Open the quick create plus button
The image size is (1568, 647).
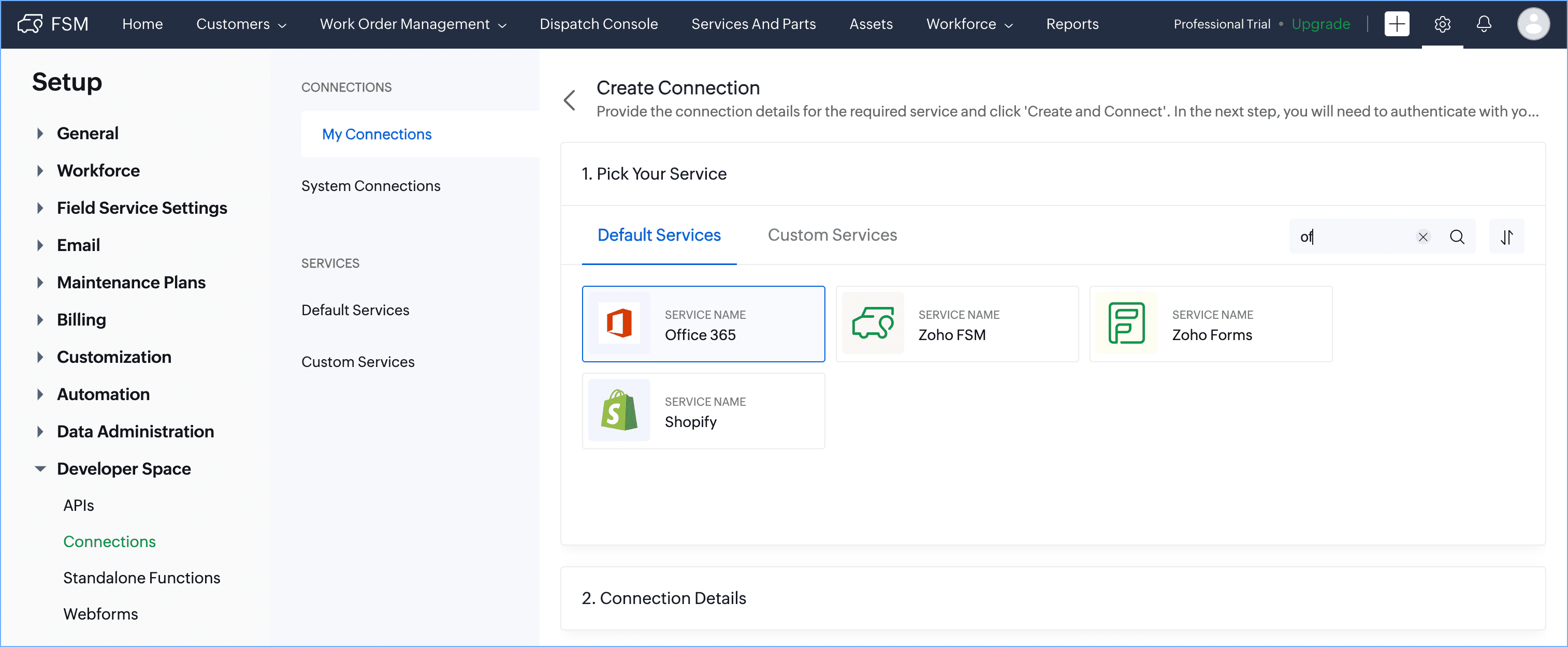(1397, 24)
